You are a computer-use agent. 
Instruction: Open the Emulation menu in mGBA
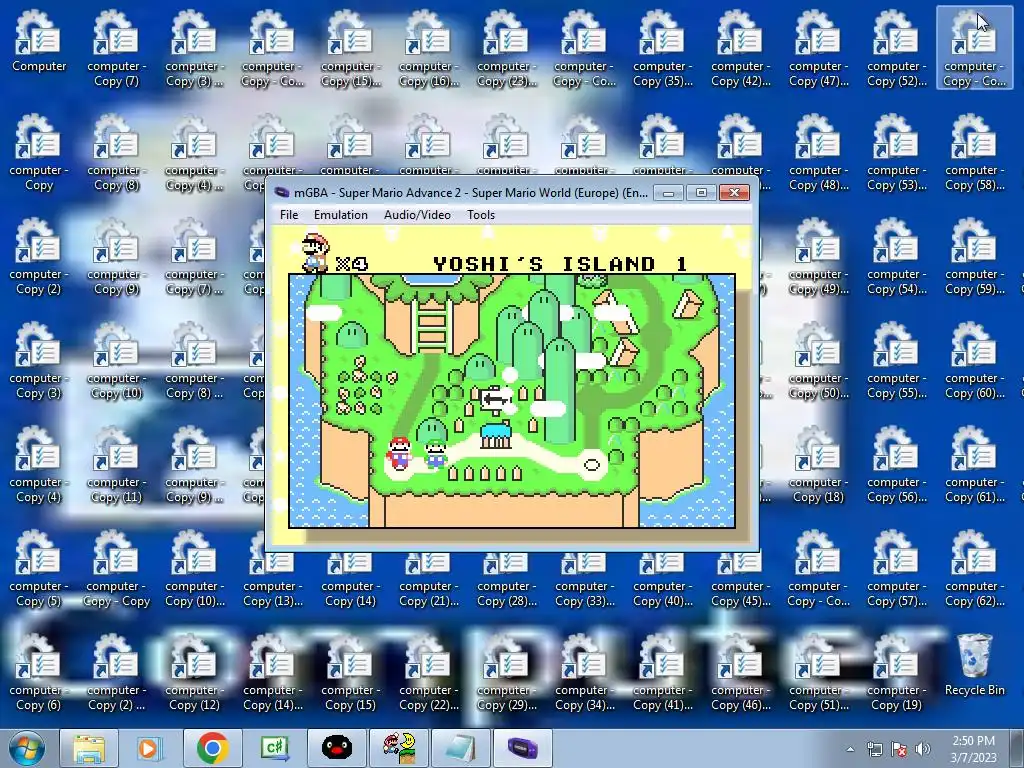[340, 215]
